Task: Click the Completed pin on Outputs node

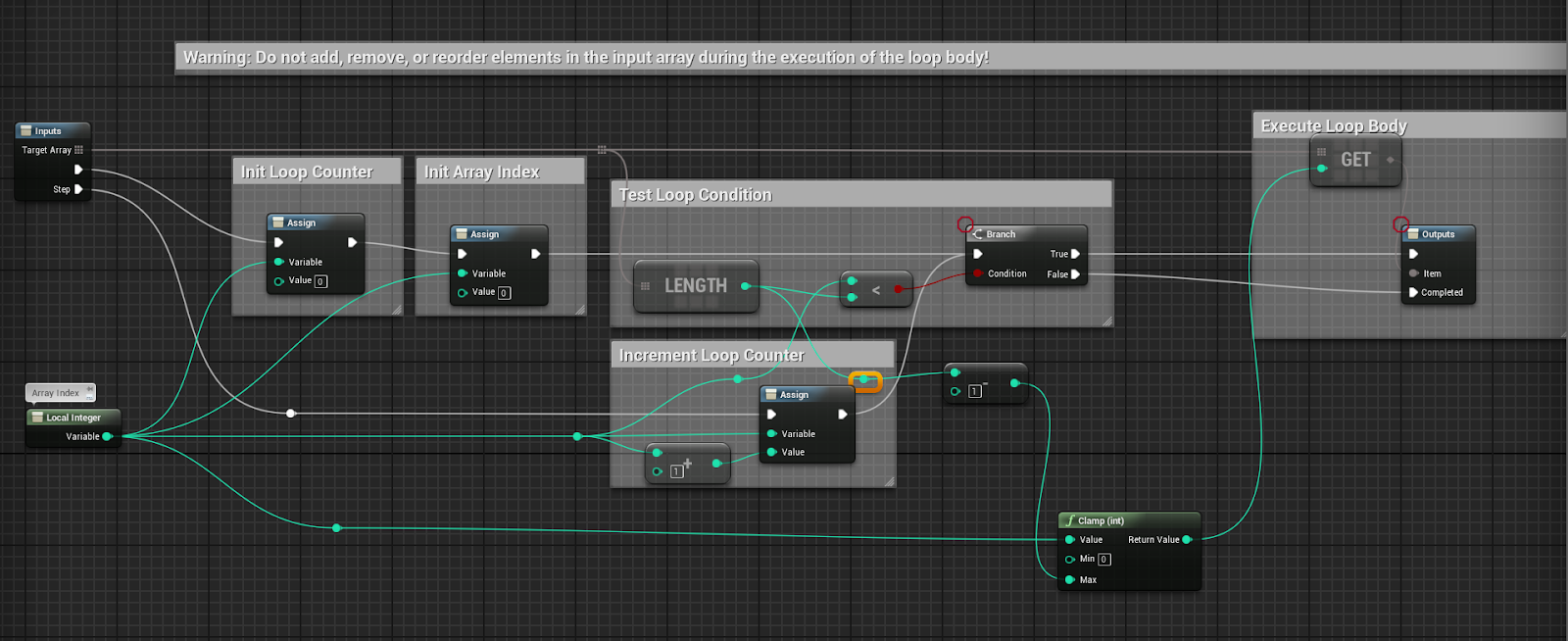Action: [x=1413, y=292]
